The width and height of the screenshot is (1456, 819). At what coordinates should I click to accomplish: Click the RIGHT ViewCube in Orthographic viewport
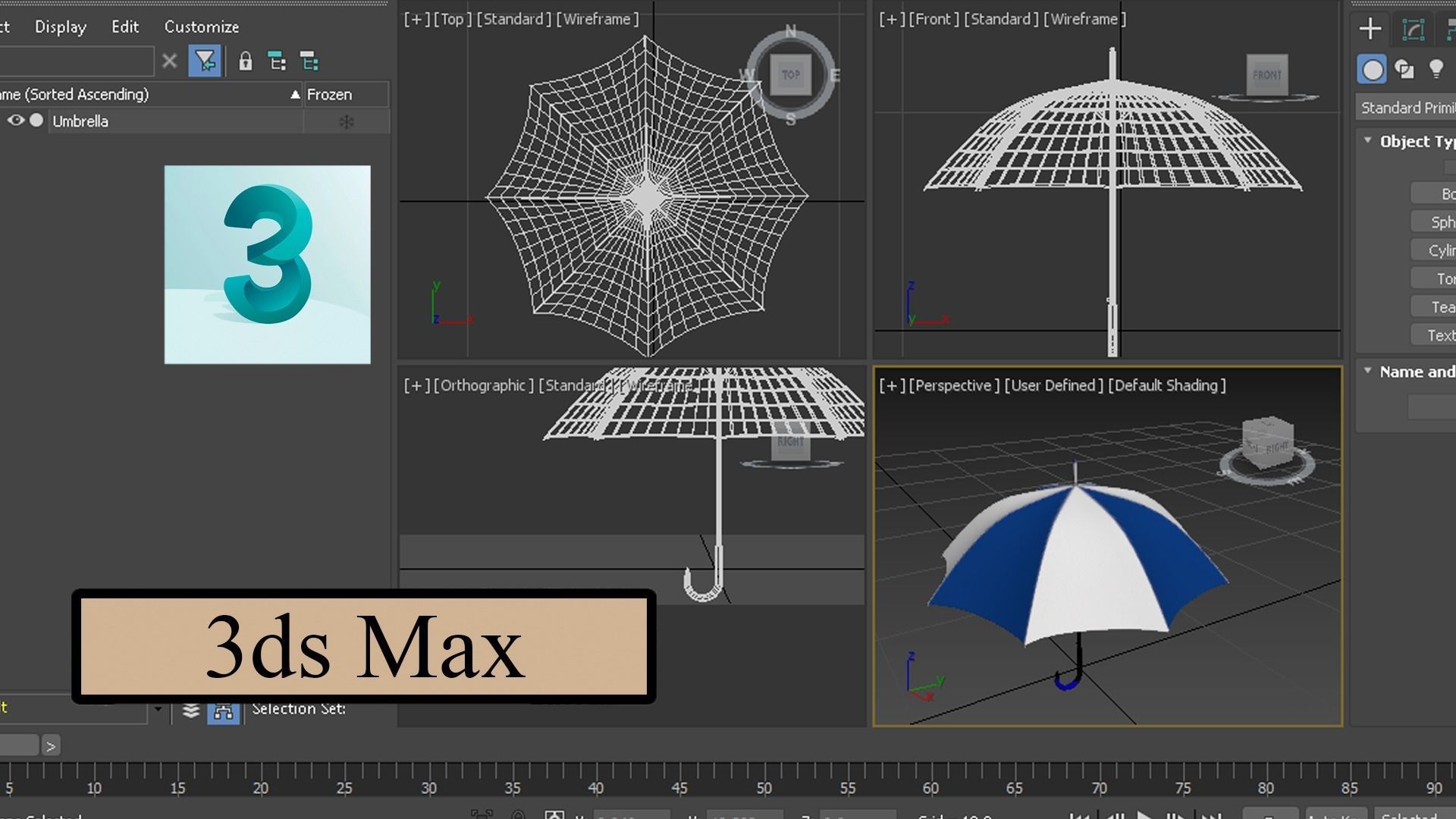coord(791,442)
